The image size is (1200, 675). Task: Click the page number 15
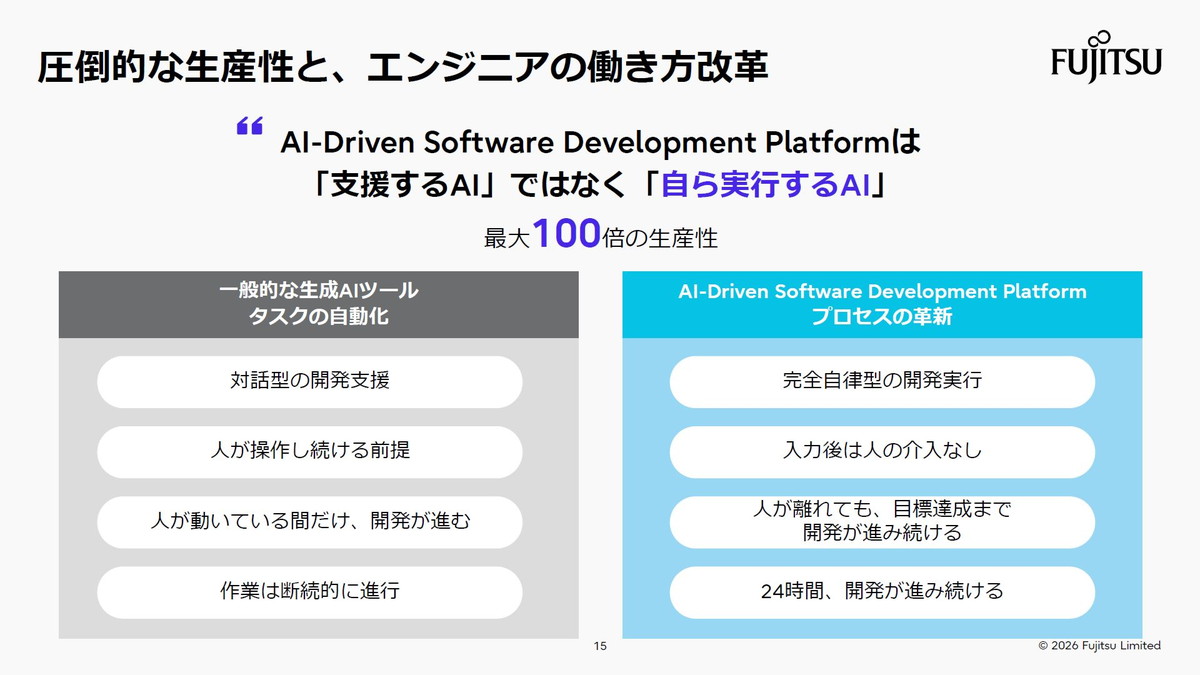[599, 645]
